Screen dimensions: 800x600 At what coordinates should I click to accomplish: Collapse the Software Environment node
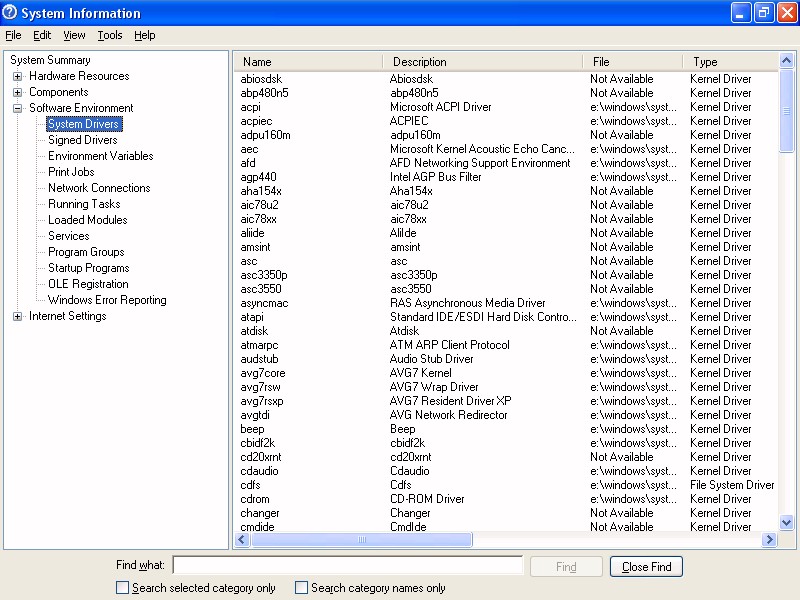click(17, 108)
